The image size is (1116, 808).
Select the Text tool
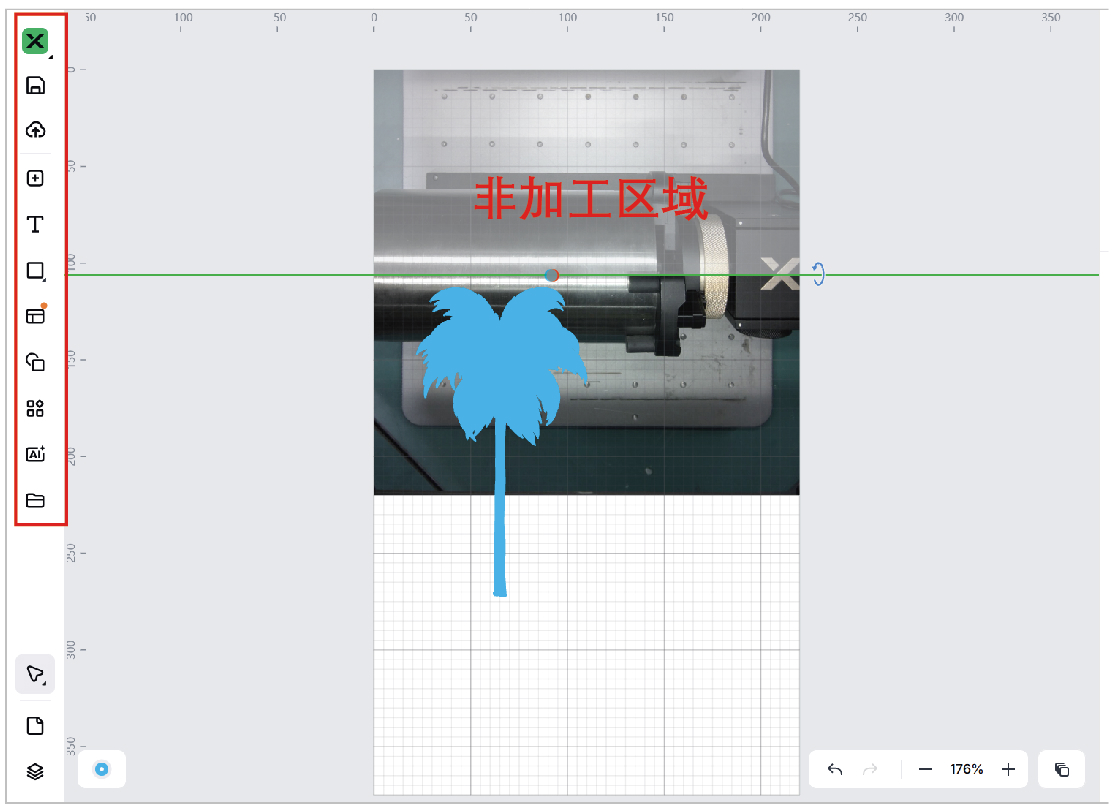pyautogui.click(x=35, y=224)
